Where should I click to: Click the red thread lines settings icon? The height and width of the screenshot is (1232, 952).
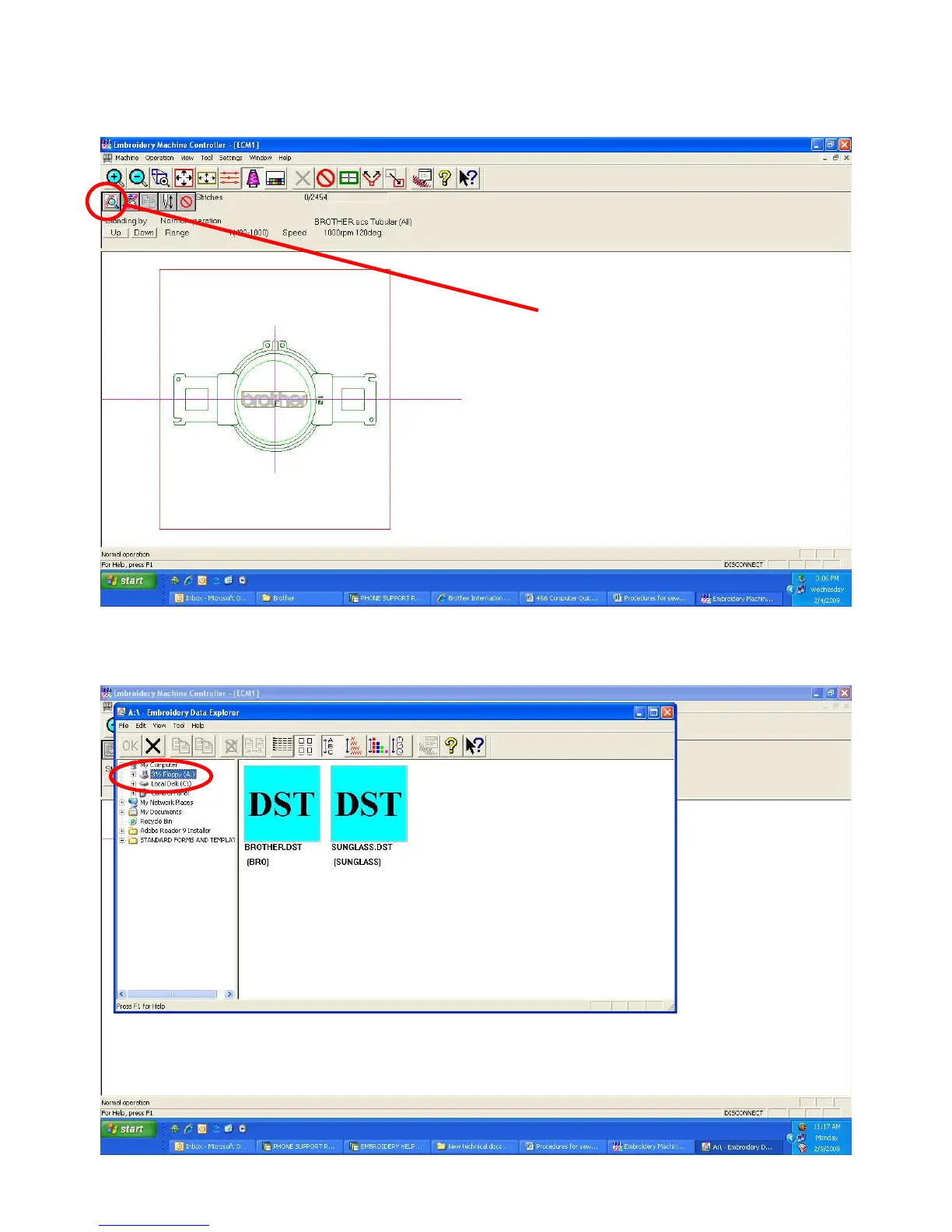(x=229, y=178)
